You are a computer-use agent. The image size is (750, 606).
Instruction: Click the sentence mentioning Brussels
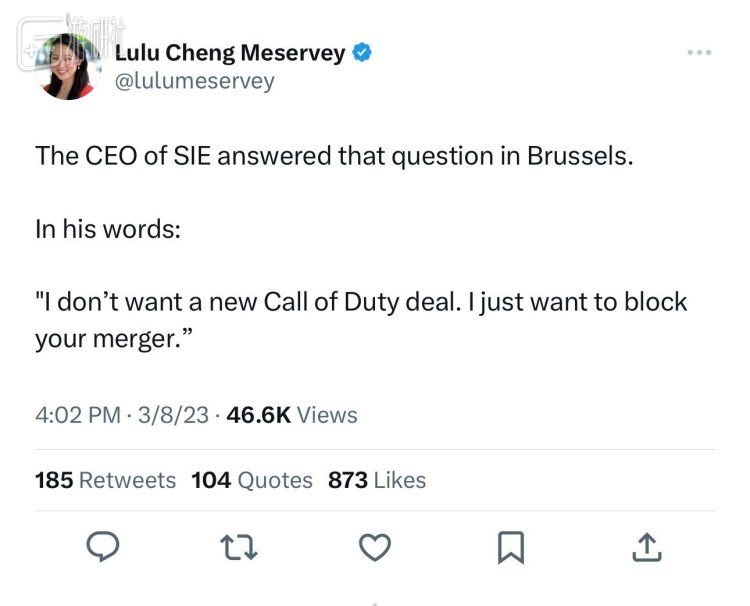(335, 156)
